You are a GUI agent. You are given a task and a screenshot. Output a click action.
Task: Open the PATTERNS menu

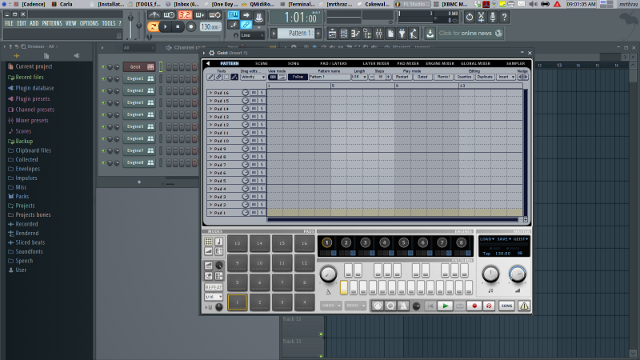pos(52,23)
